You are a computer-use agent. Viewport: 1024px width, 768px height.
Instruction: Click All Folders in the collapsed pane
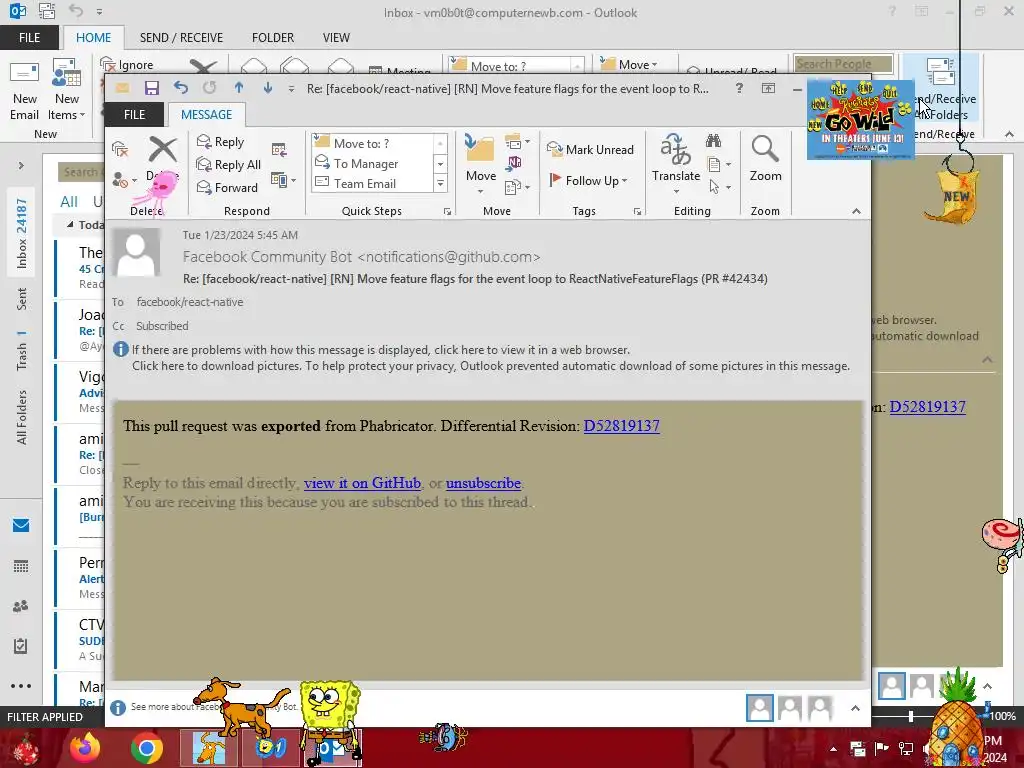point(22,417)
